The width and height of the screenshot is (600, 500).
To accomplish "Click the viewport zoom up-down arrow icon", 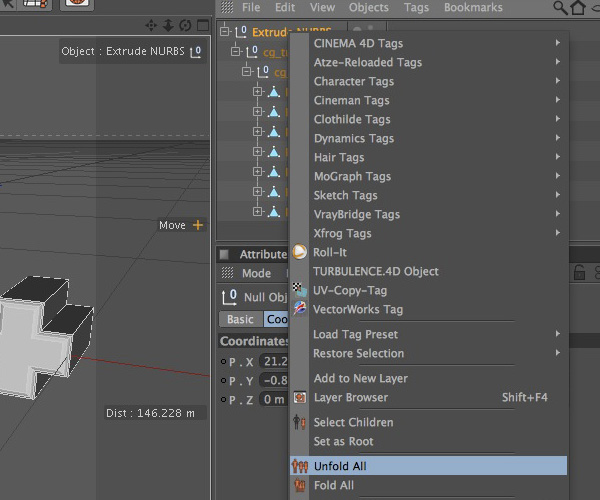I will point(168,26).
